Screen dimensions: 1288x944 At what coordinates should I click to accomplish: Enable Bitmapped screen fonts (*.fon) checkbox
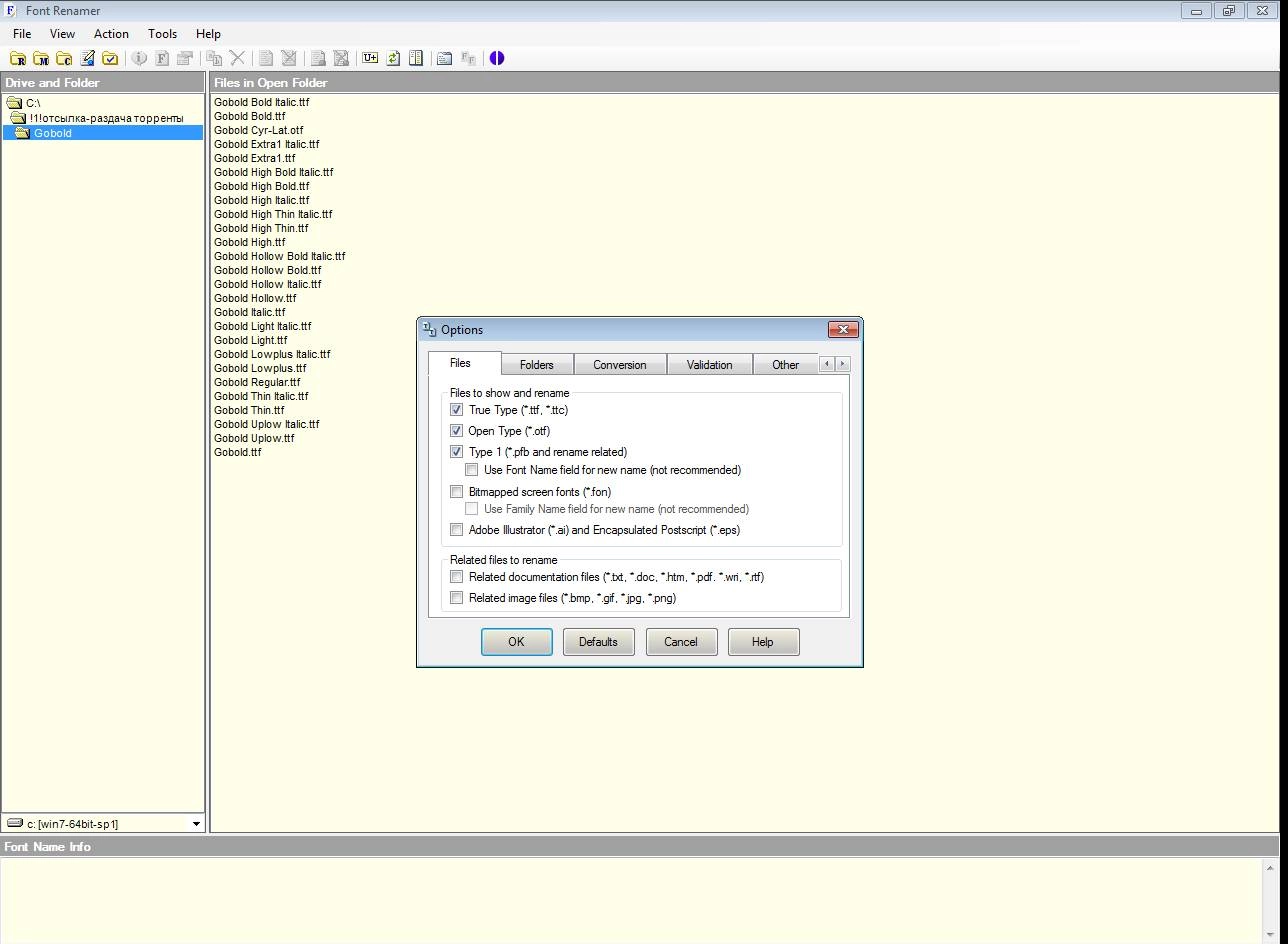click(x=456, y=492)
